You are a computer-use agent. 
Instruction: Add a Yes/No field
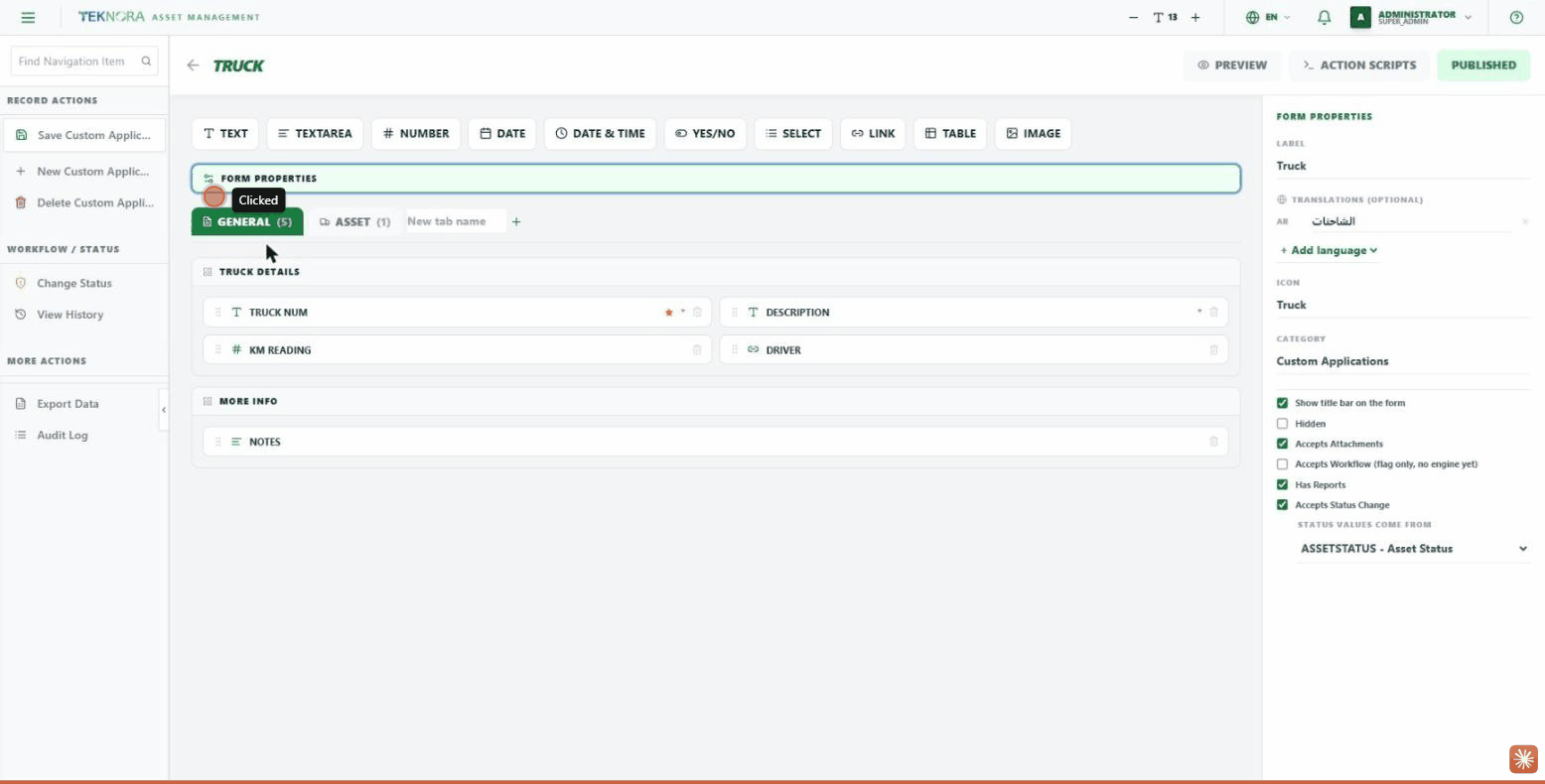point(705,133)
